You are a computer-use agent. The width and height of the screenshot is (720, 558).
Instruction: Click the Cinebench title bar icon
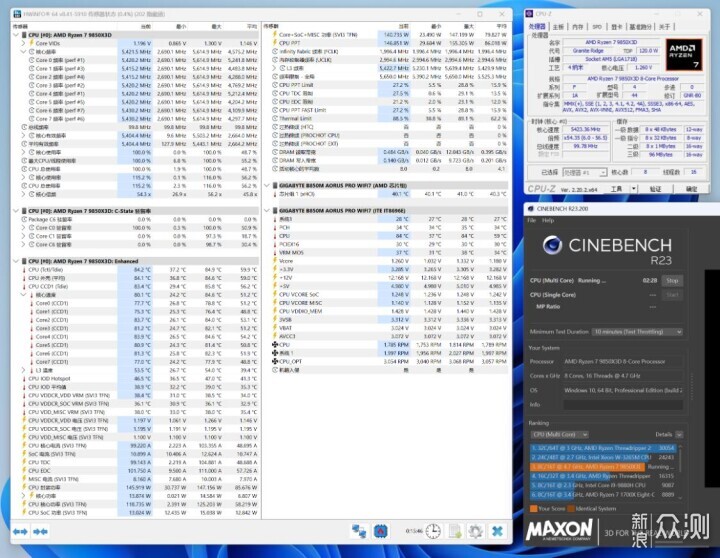pos(531,209)
